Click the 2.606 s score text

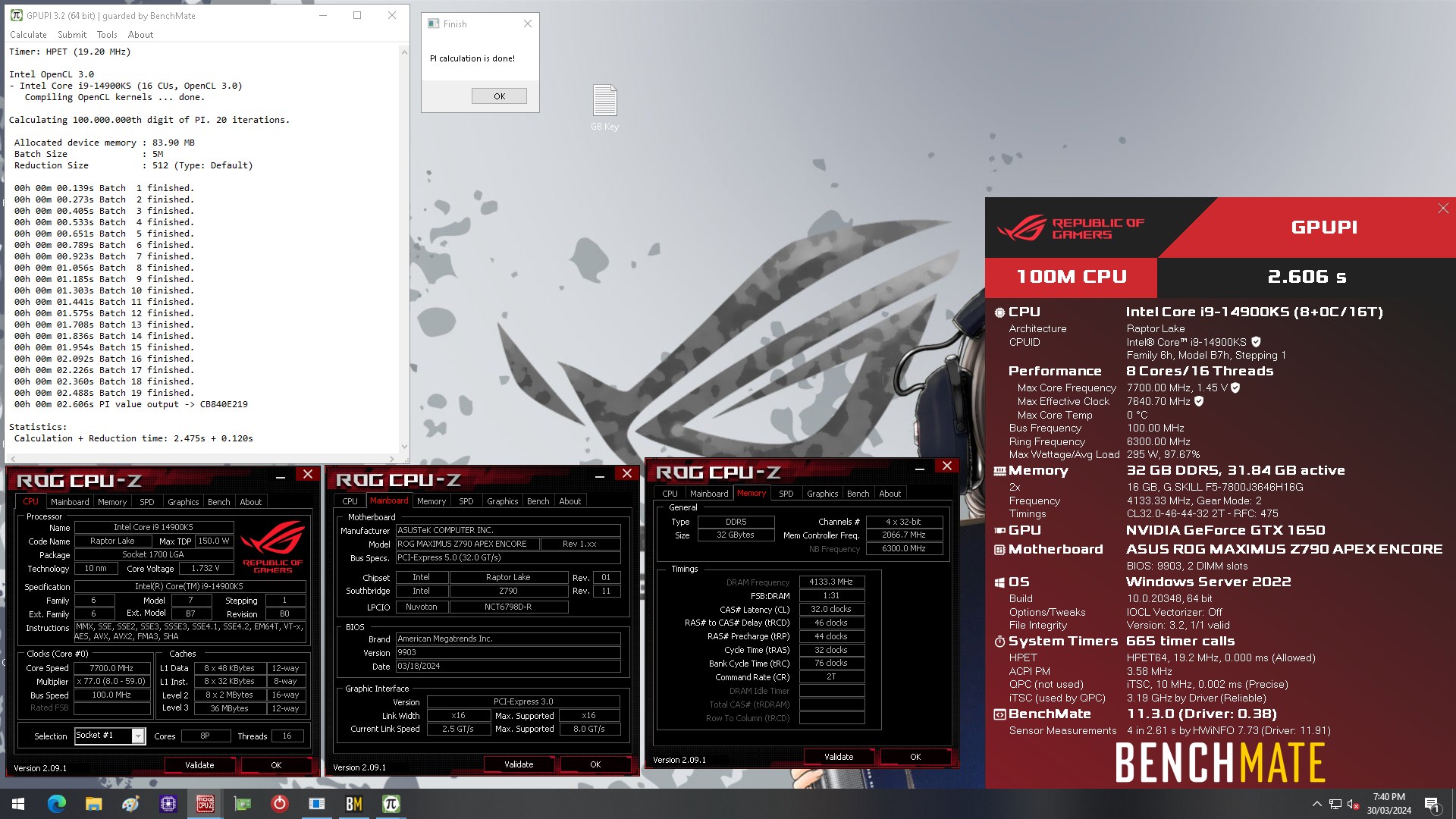pos(1307,277)
